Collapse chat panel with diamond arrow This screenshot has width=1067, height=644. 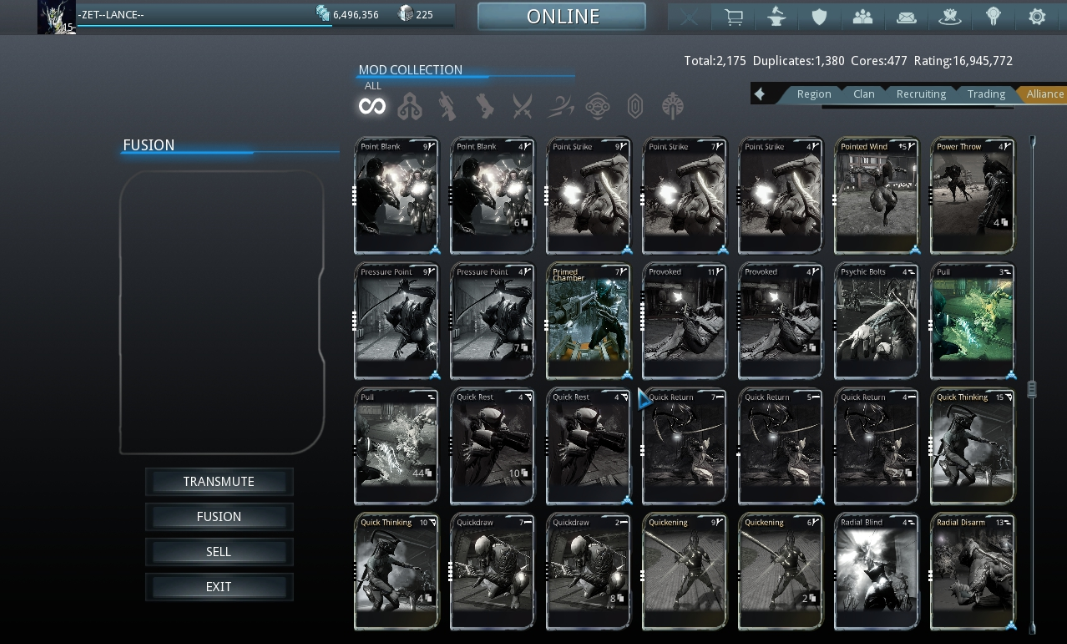pos(760,94)
